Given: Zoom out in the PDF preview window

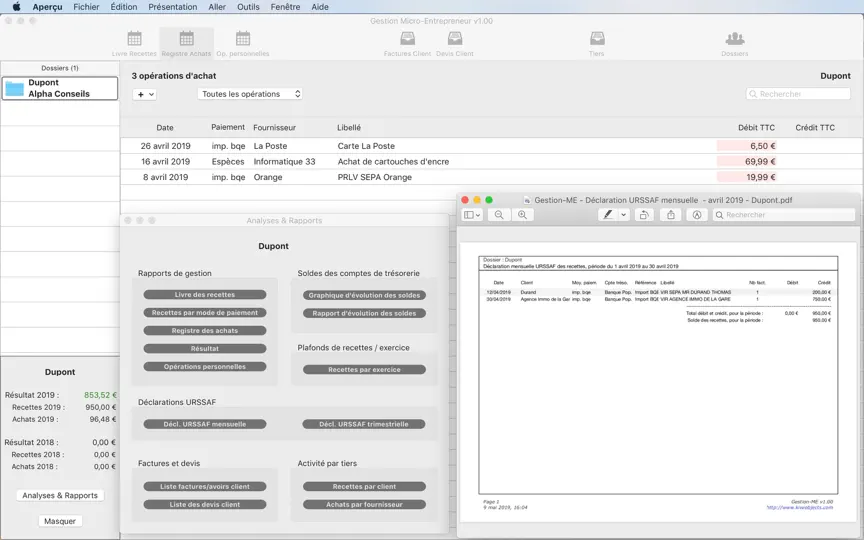Looking at the screenshot, I should pyautogui.click(x=499, y=215).
